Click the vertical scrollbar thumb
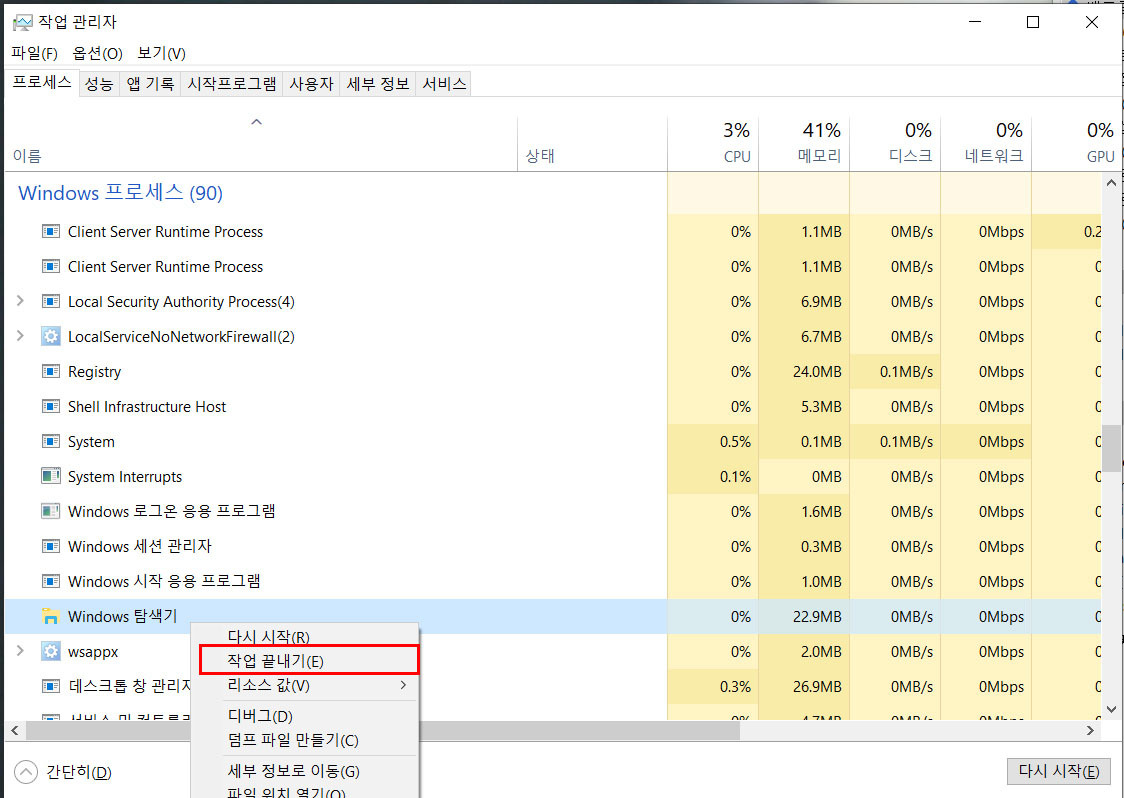 pyautogui.click(x=1111, y=448)
